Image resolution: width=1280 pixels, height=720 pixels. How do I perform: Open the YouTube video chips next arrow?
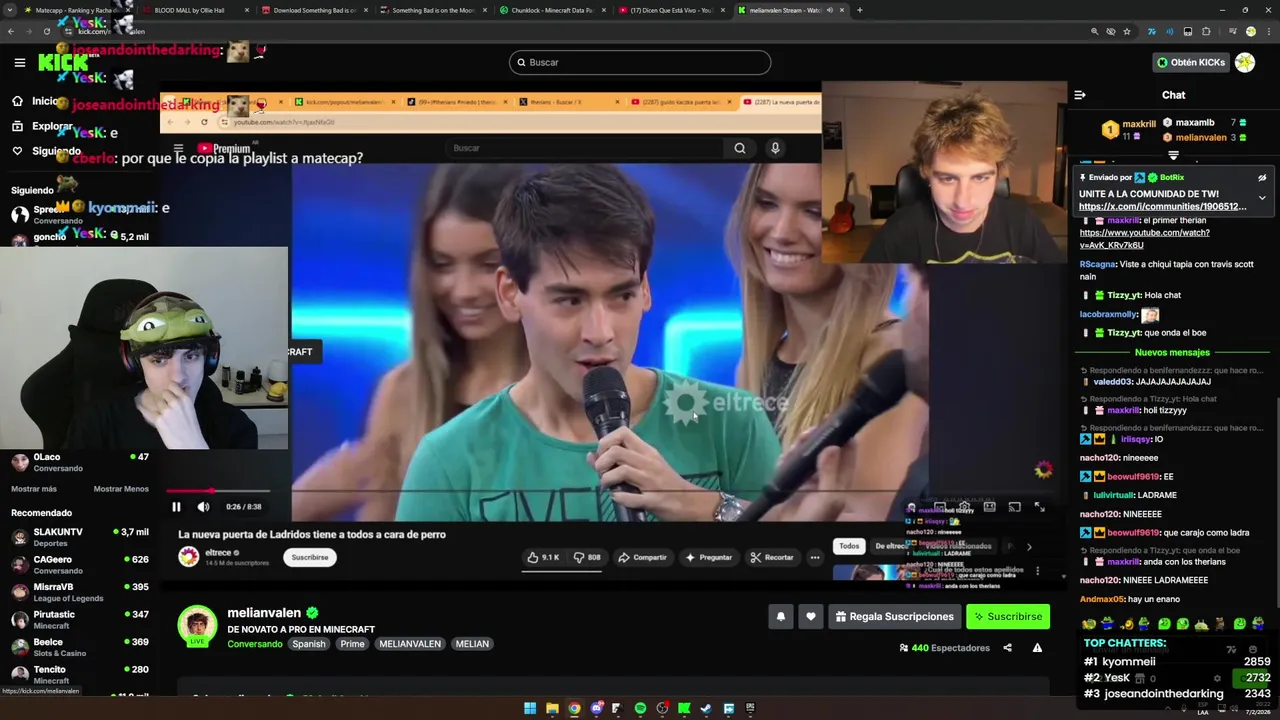[1029, 547]
